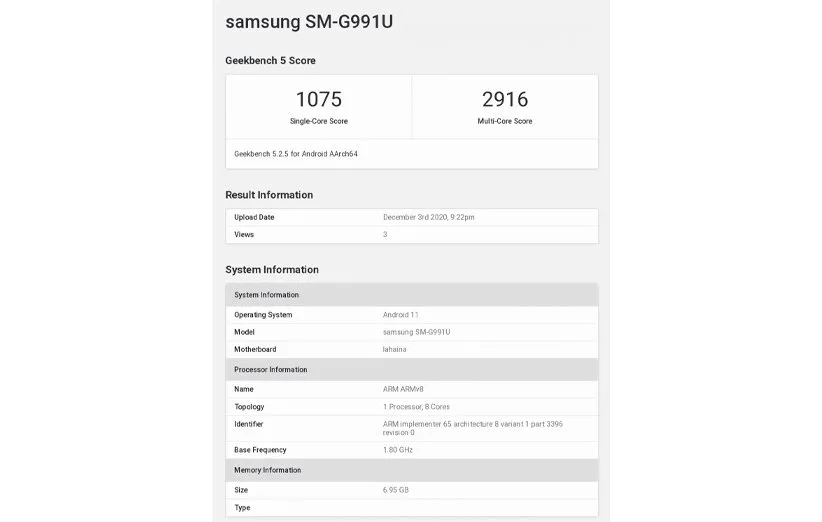Screen dimensions: 822x522
Task: Click the 1.80 GHz base frequency value
Action: [398, 450]
